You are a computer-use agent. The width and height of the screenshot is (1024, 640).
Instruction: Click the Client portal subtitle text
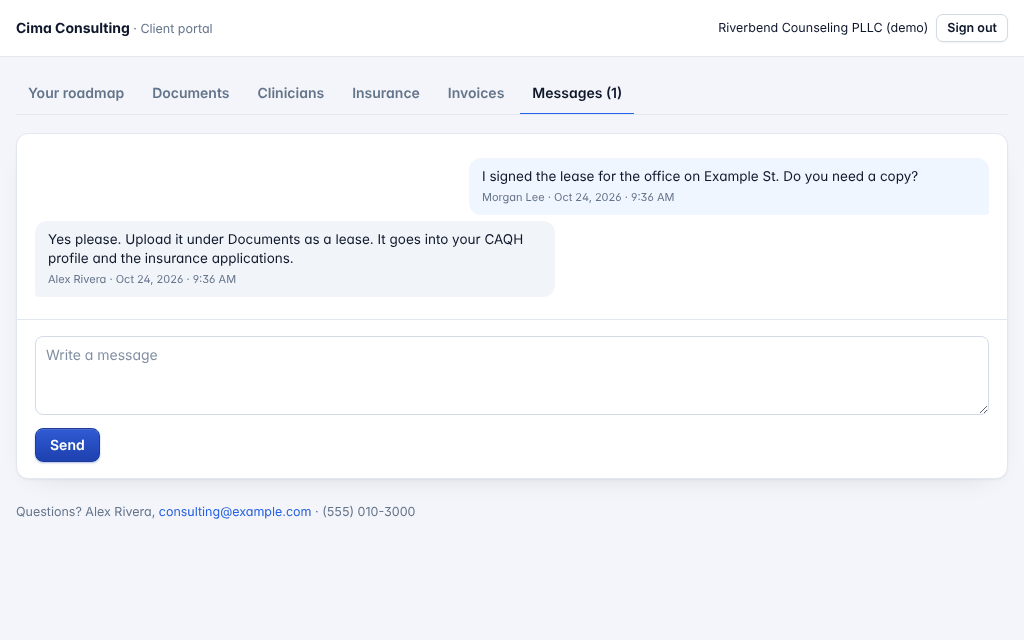[176, 29]
